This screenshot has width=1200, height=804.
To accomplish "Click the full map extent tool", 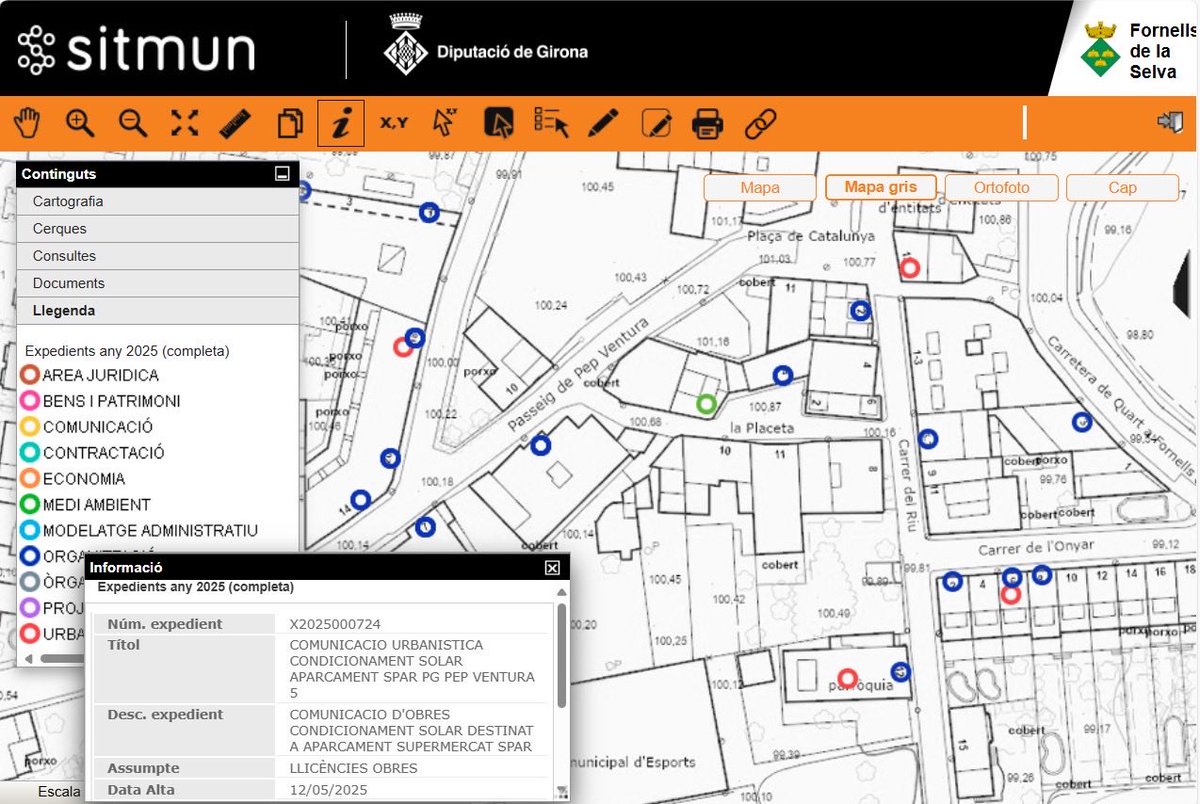I will pos(184,123).
